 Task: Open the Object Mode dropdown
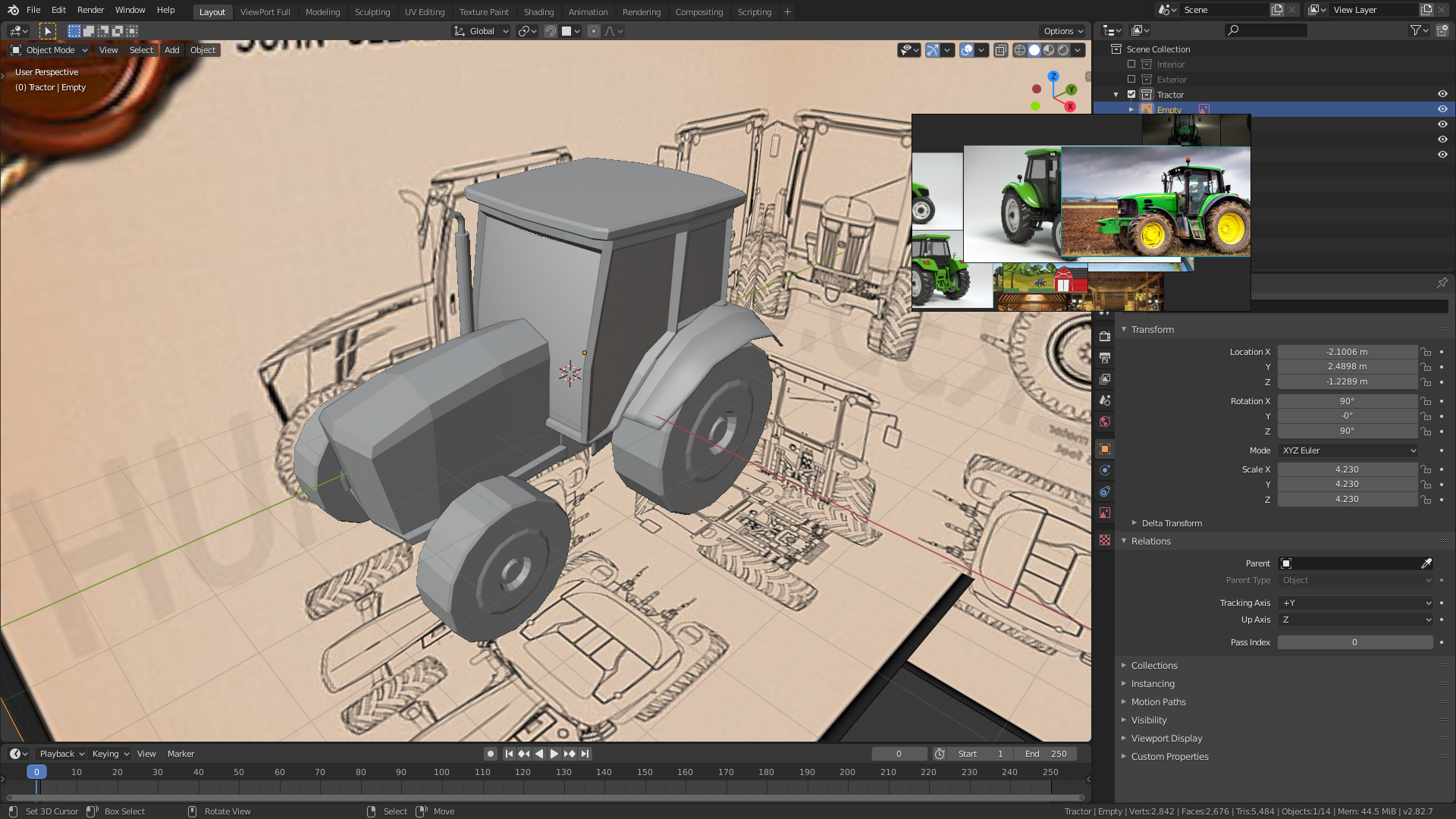49,50
